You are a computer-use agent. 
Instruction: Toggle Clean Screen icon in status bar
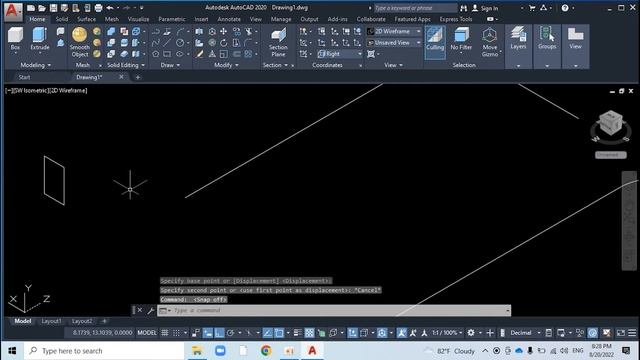click(x=621, y=333)
